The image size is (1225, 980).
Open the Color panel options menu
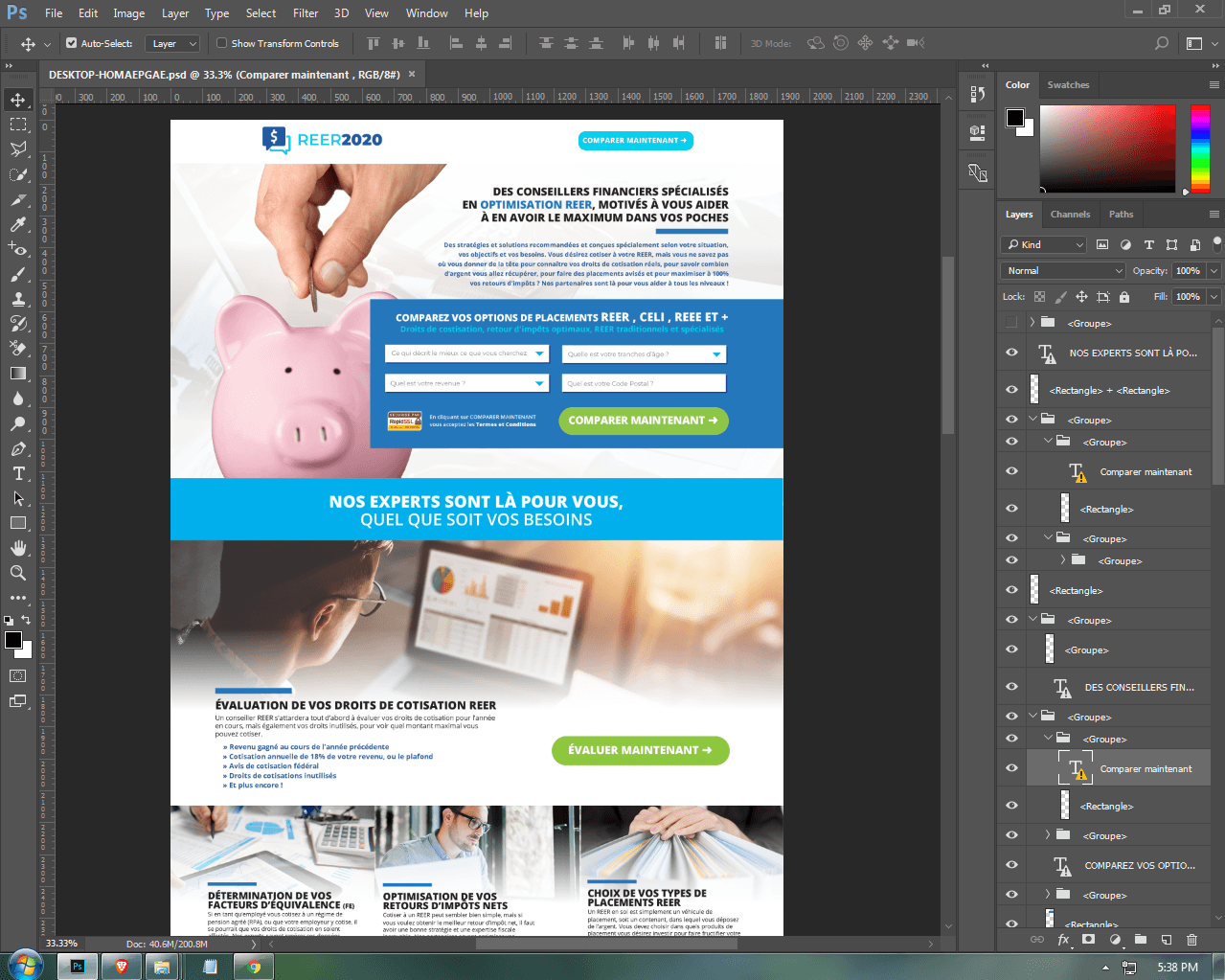click(1214, 85)
